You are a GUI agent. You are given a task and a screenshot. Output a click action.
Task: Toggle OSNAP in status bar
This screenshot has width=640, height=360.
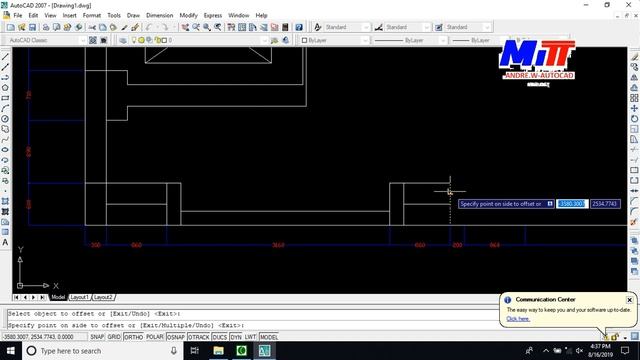[x=176, y=337]
